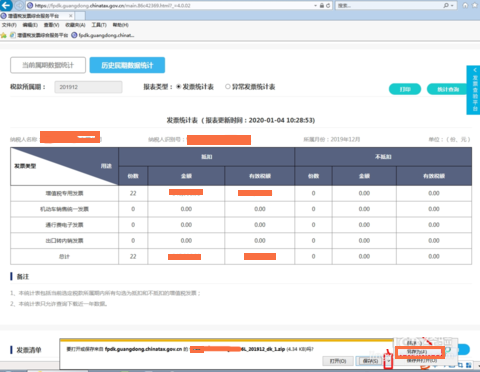Click into the browser search box
This screenshot has width=480, height=372.
point(389,6)
